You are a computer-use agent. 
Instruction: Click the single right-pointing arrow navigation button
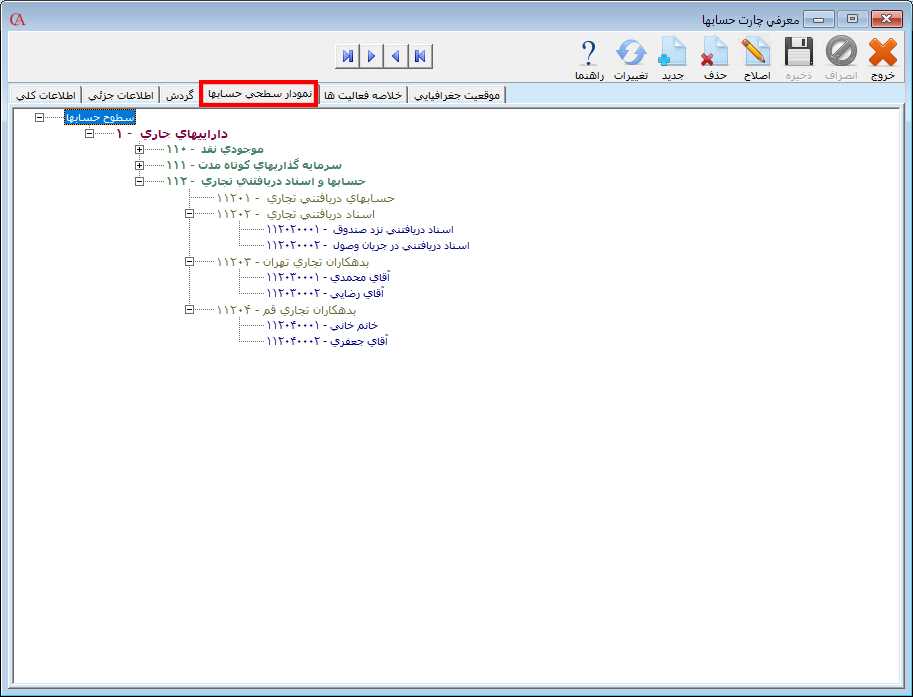371,56
